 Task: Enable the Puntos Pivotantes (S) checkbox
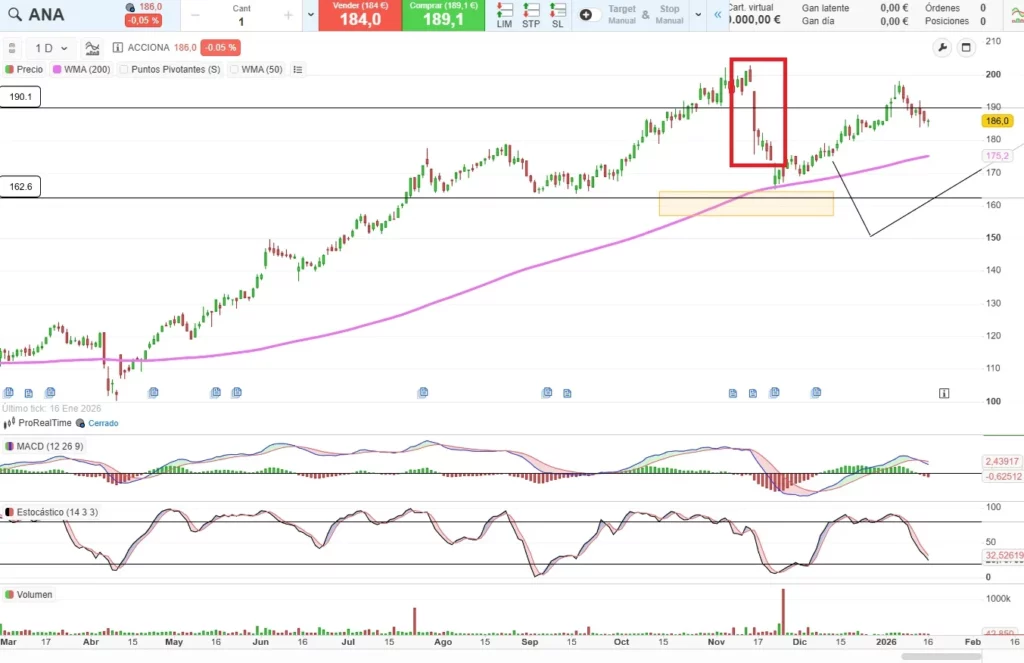point(124,70)
